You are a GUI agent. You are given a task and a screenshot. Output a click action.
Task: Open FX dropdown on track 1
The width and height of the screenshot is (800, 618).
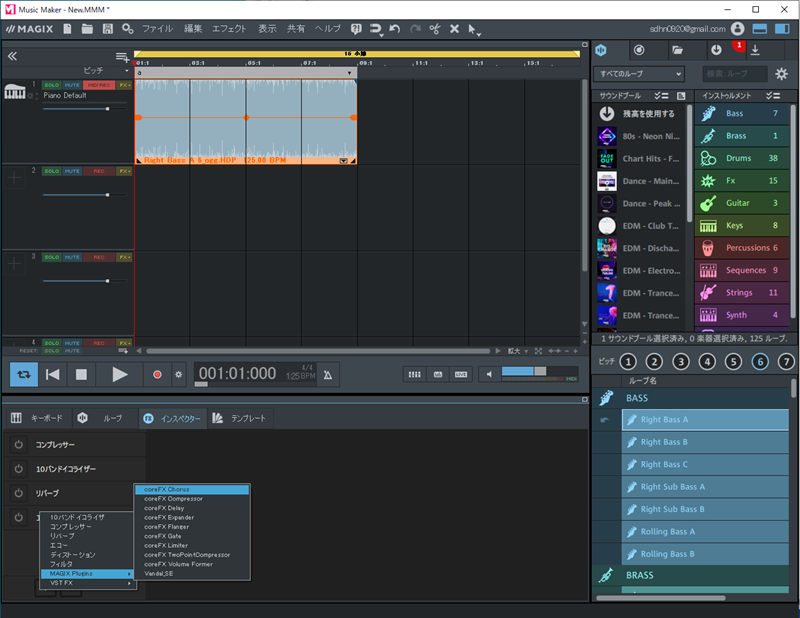(125, 85)
